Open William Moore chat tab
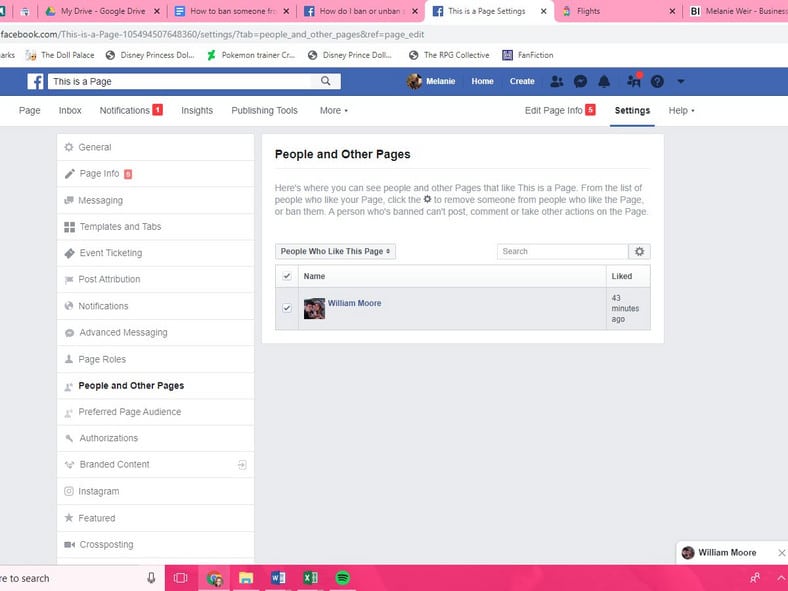The image size is (788, 591). pos(727,553)
